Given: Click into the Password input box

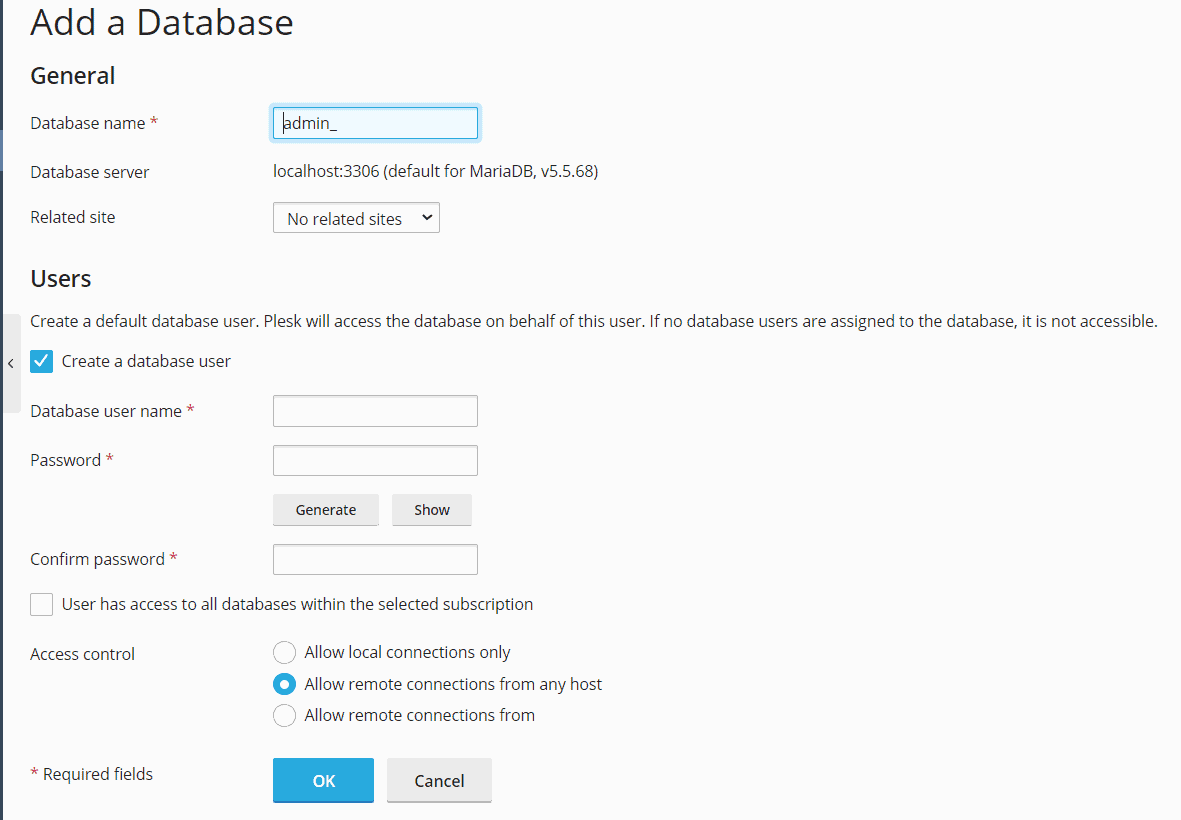Looking at the screenshot, I should [x=375, y=460].
